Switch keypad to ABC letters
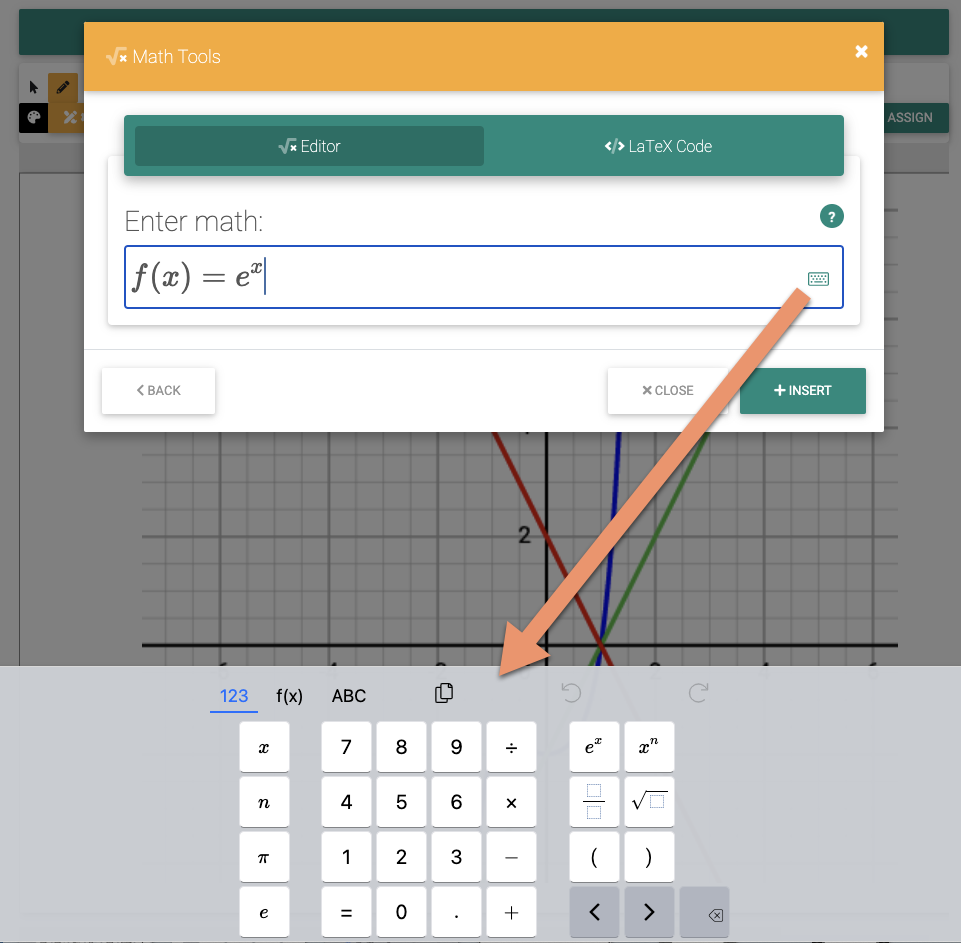 pyautogui.click(x=348, y=695)
